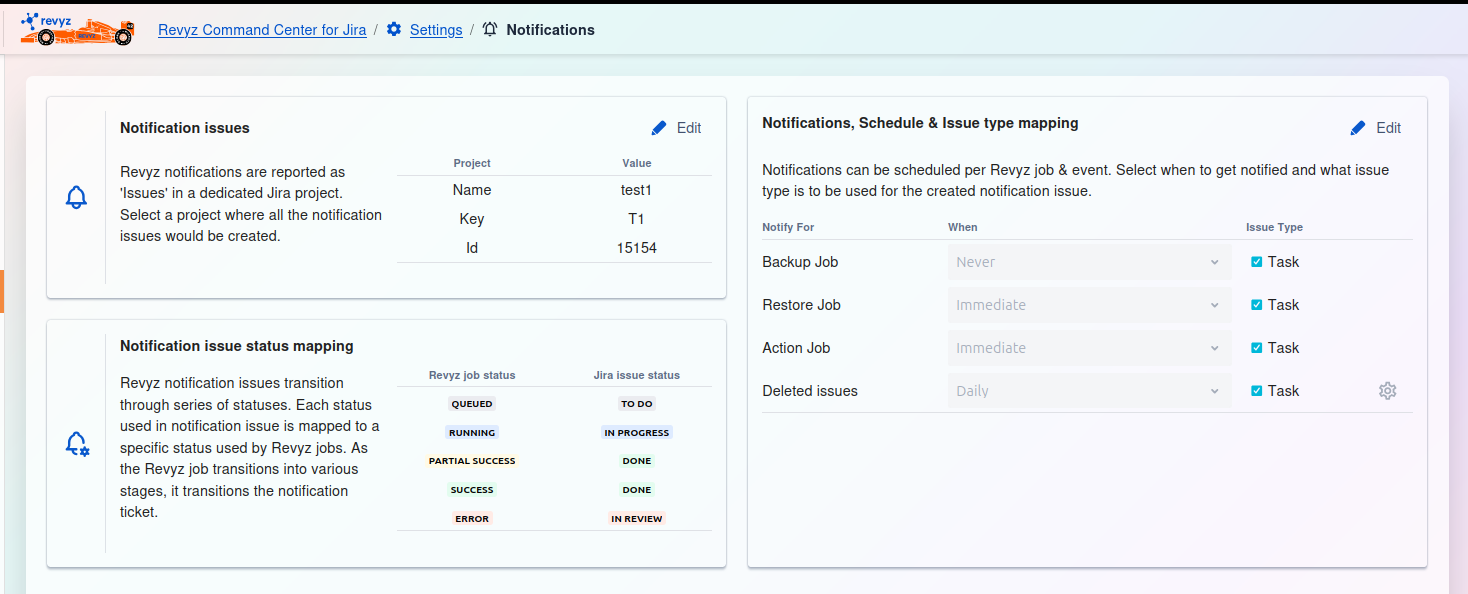Open the Action Job 'Immediate' dropdown
The image size is (1468, 594).
[1088, 348]
